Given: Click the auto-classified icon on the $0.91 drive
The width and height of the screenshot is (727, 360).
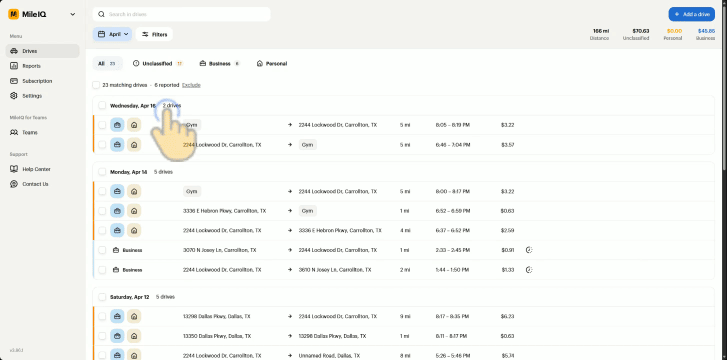Looking at the screenshot, I should click(x=529, y=250).
